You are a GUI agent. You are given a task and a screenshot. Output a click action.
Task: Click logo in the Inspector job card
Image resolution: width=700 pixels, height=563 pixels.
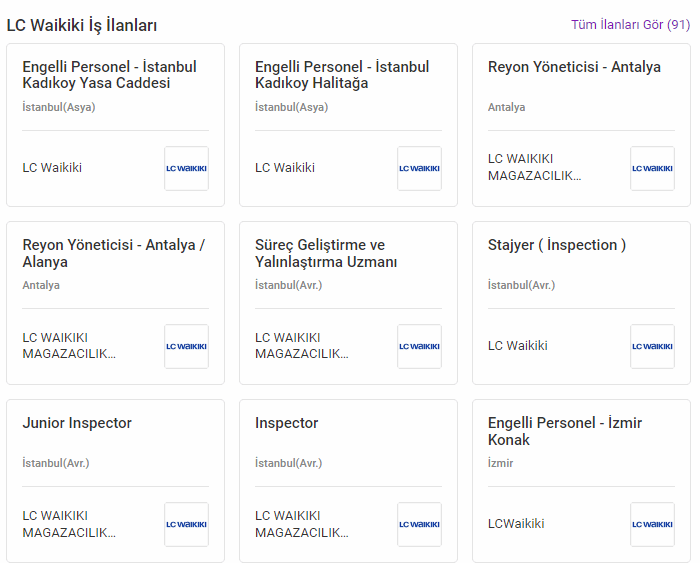pos(419,524)
